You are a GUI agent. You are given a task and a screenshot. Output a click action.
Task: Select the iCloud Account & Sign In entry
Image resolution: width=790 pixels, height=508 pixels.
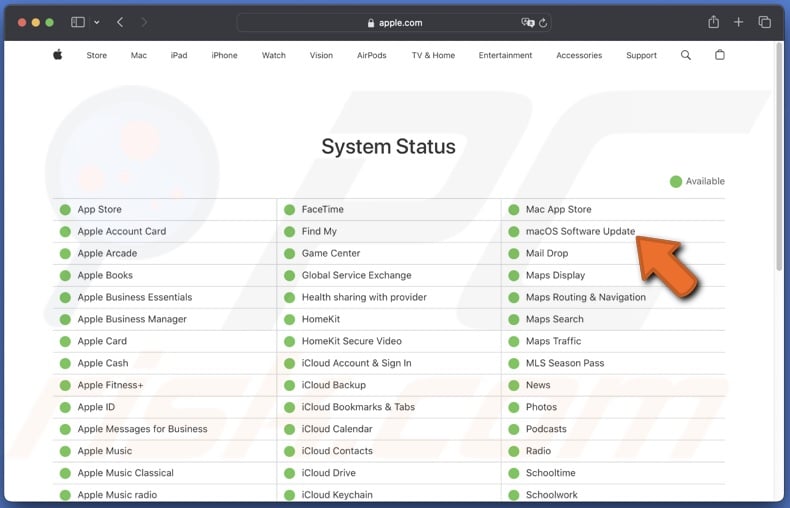(x=356, y=363)
